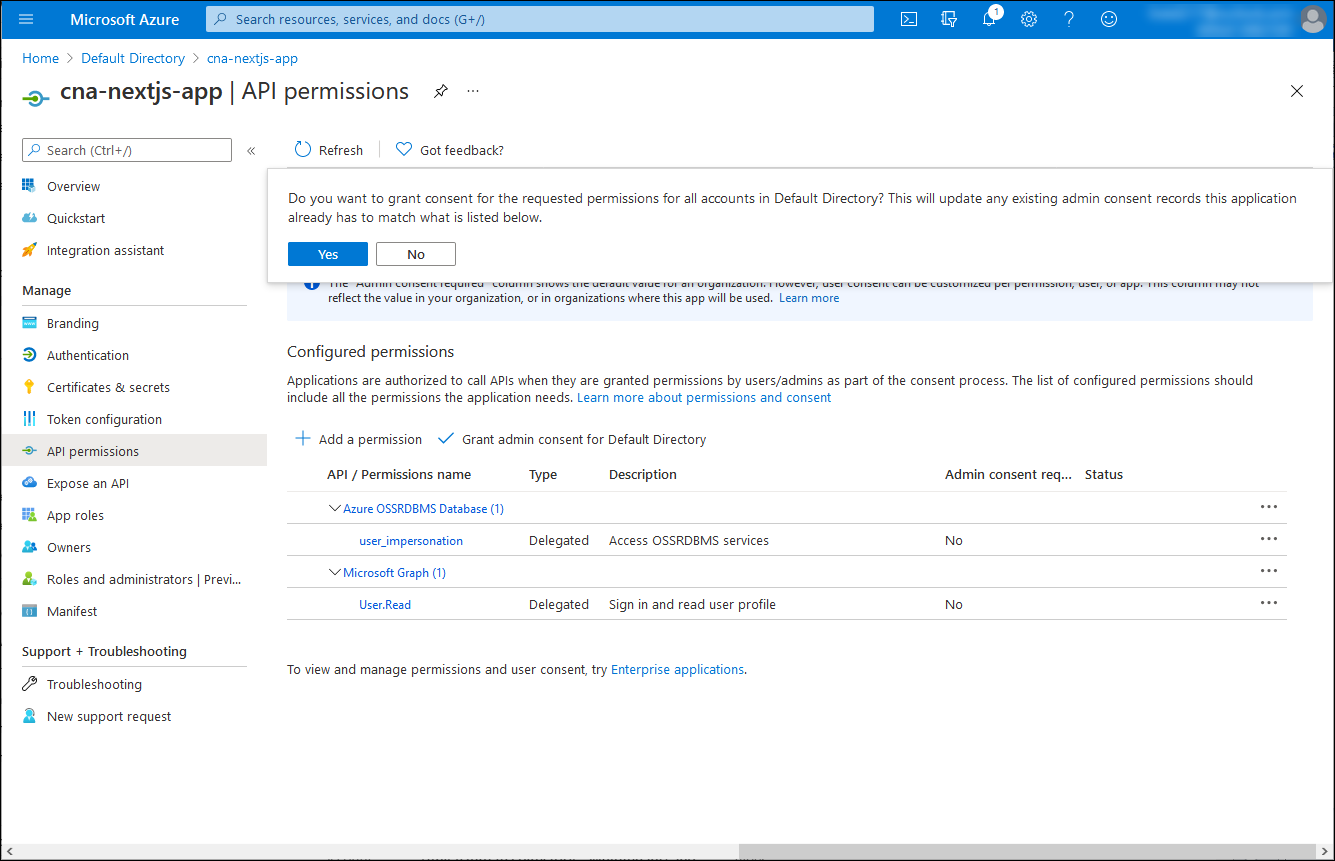The image size is (1335, 861).
Task: Click the Type column header
Action: pos(543,474)
